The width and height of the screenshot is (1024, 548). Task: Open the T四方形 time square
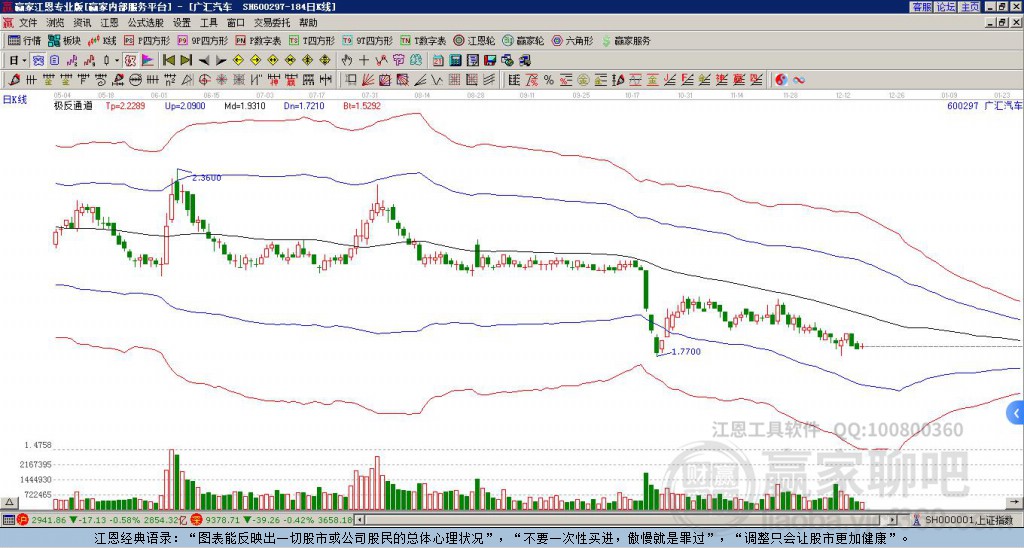(312, 40)
